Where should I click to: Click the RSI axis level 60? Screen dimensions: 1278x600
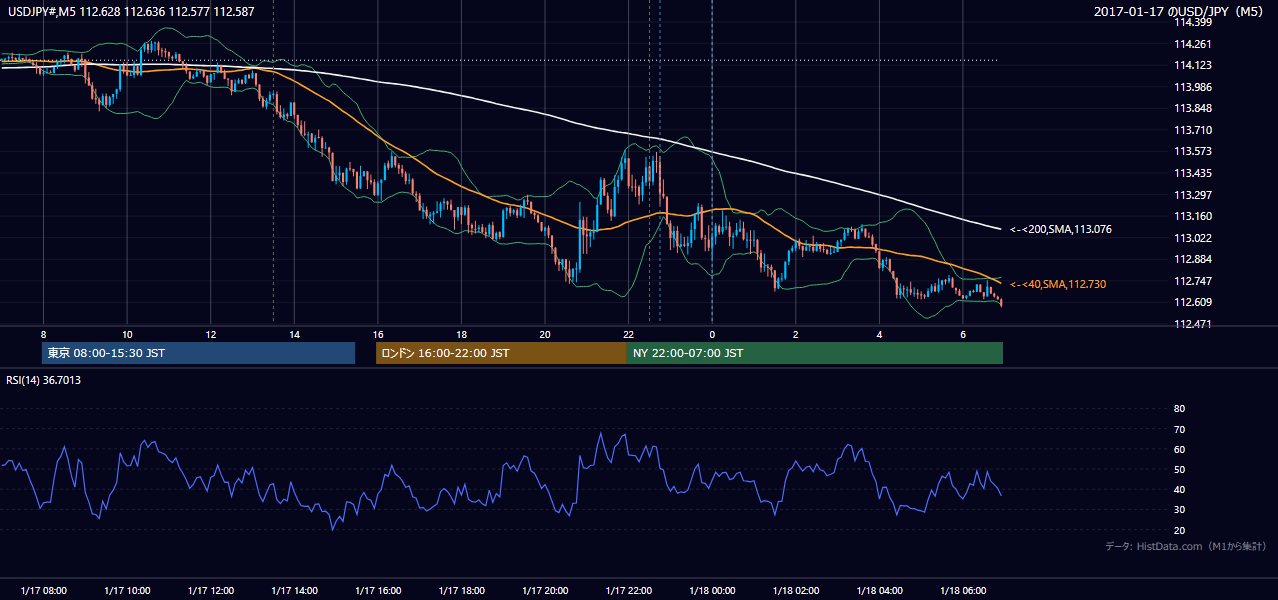tap(1179, 449)
